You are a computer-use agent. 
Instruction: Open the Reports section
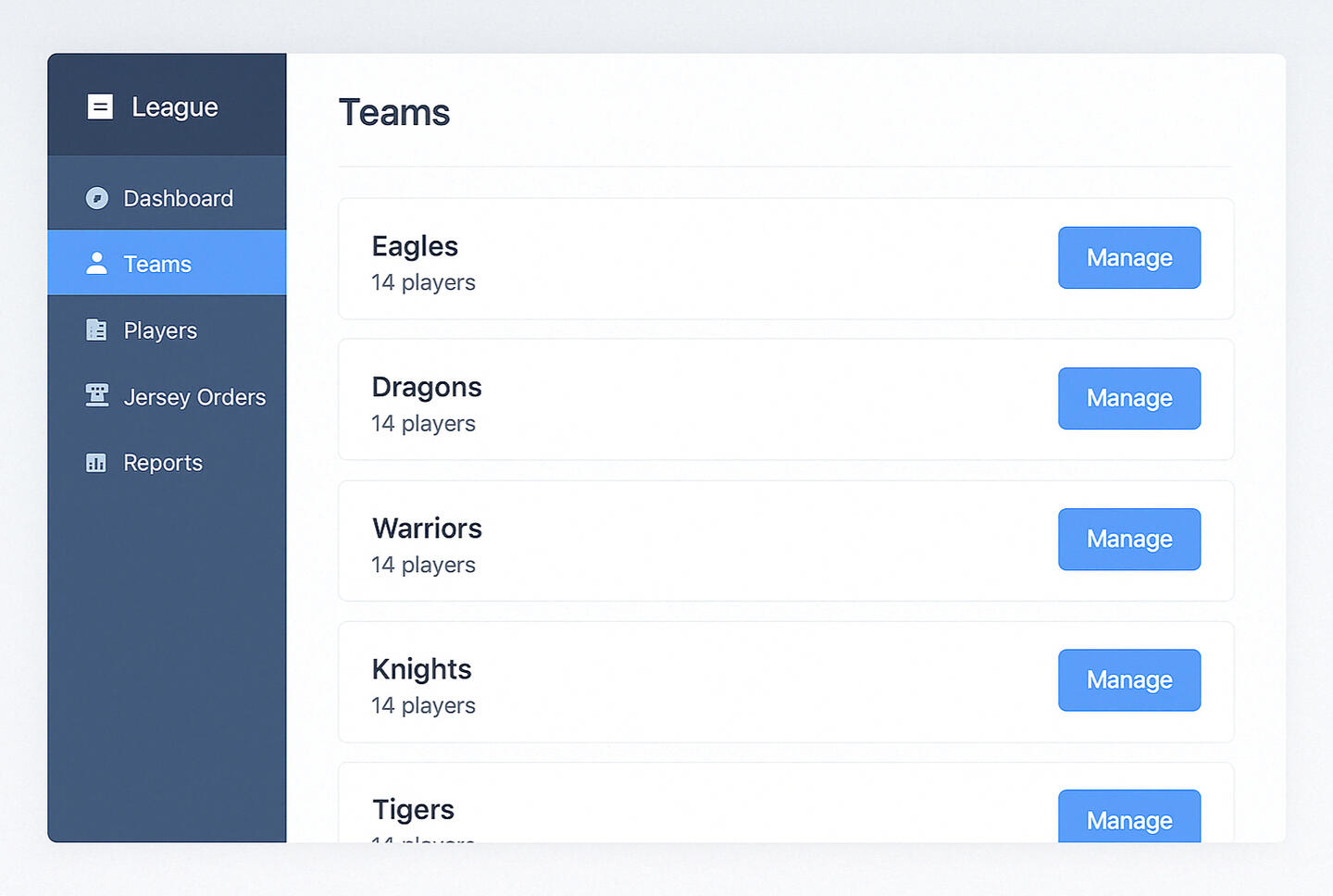click(x=167, y=463)
